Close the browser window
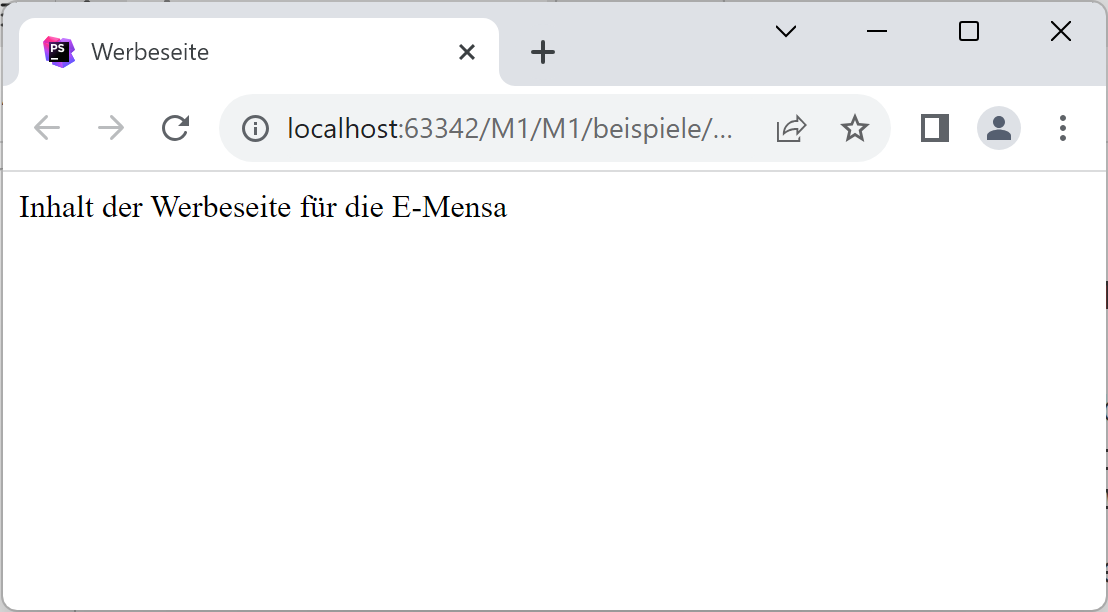The width and height of the screenshot is (1108, 612). click(1060, 32)
